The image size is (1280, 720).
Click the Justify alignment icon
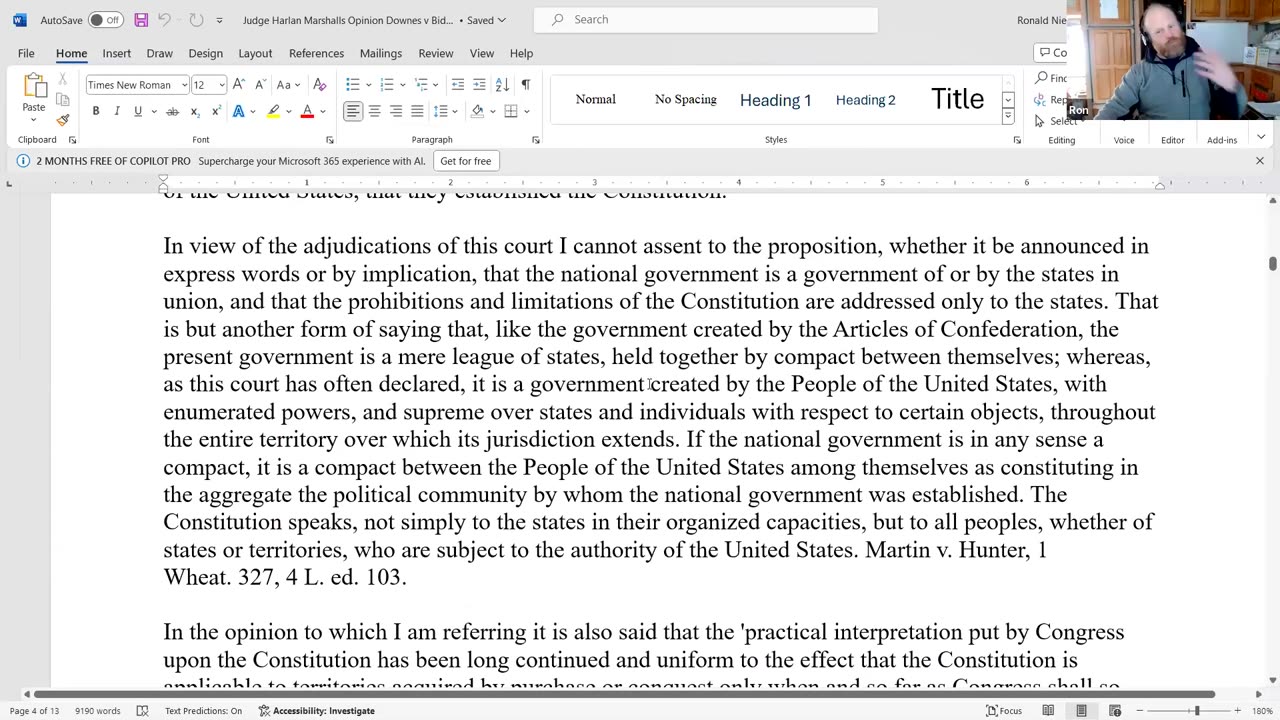click(x=417, y=111)
